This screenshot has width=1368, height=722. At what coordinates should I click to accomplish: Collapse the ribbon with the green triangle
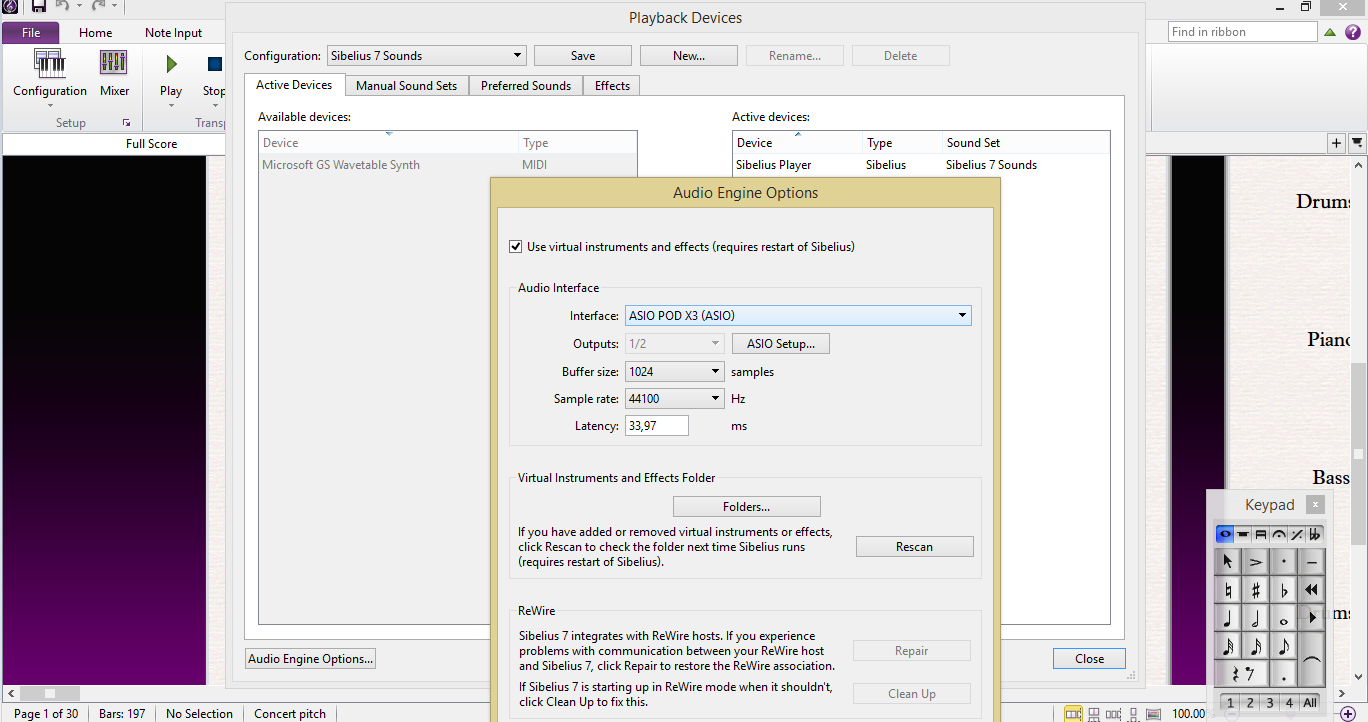[1330, 32]
